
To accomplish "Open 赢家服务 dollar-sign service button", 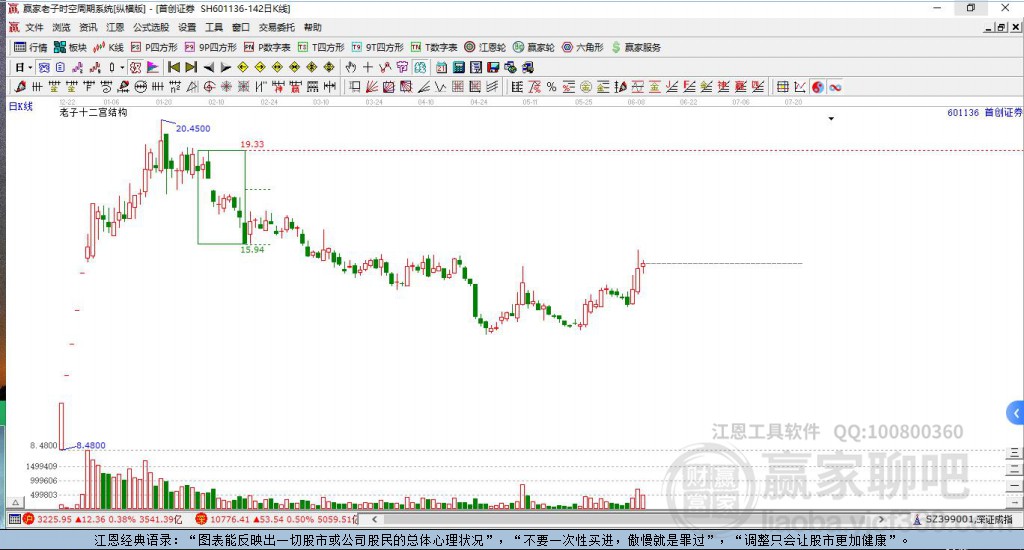I will tap(636, 47).
